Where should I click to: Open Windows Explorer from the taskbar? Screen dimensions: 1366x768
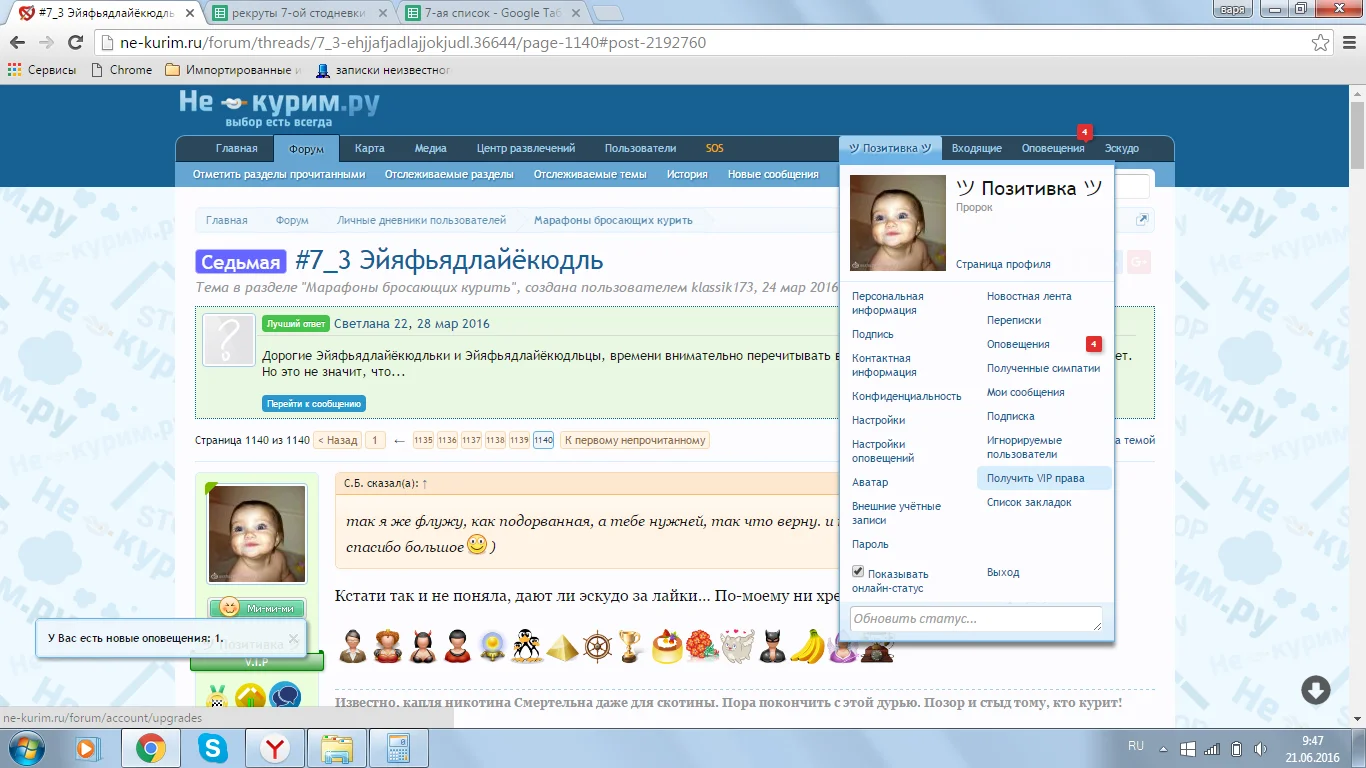(337, 748)
